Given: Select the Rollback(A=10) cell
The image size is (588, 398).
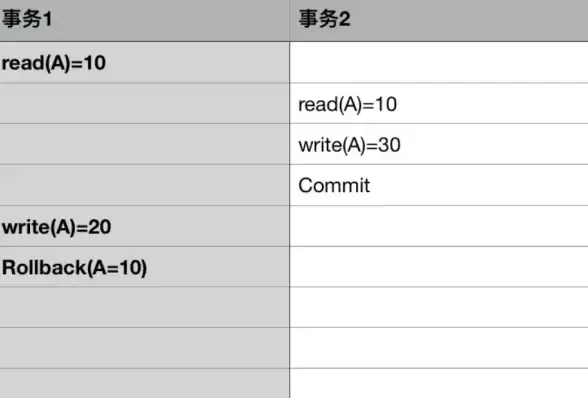Looking at the screenshot, I should 145,267.
